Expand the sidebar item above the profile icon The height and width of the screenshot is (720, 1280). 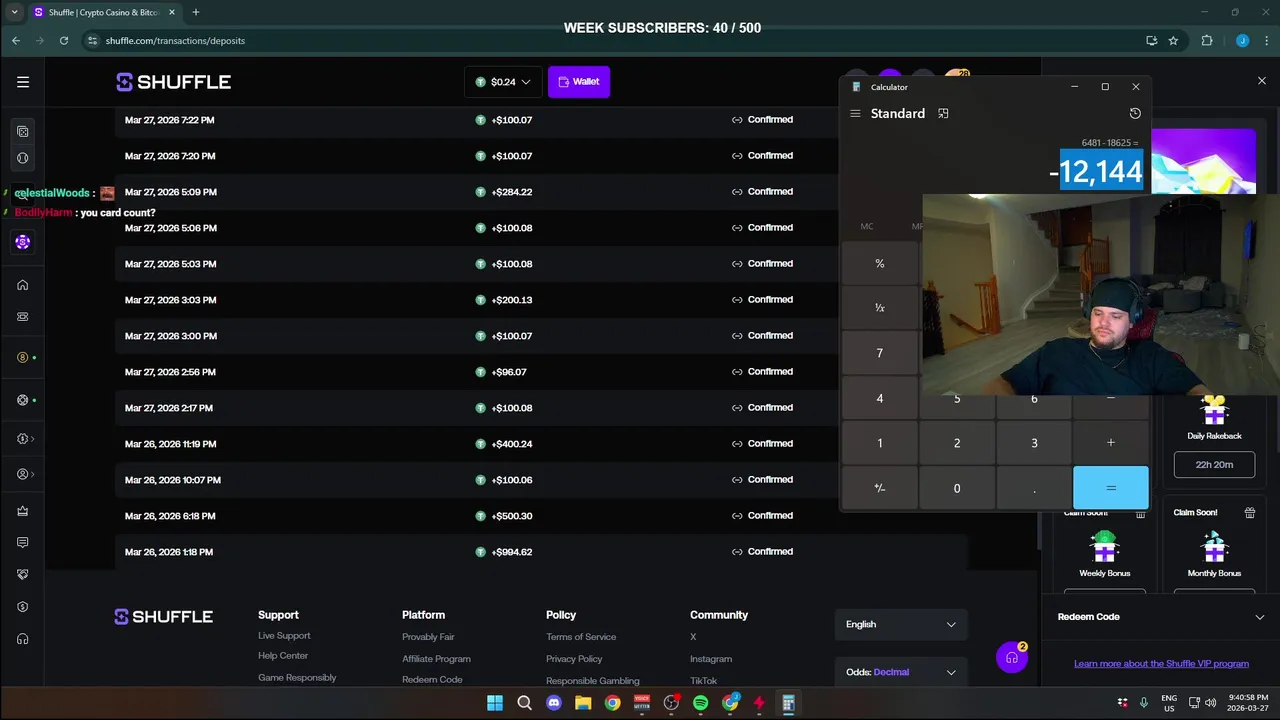pos(25,439)
